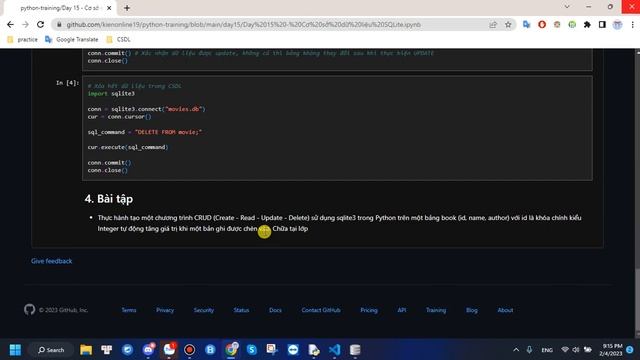Show hidden system tray icons
Image resolution: width=640 pixels, height=360 pixels.
(x=516, y=350)
